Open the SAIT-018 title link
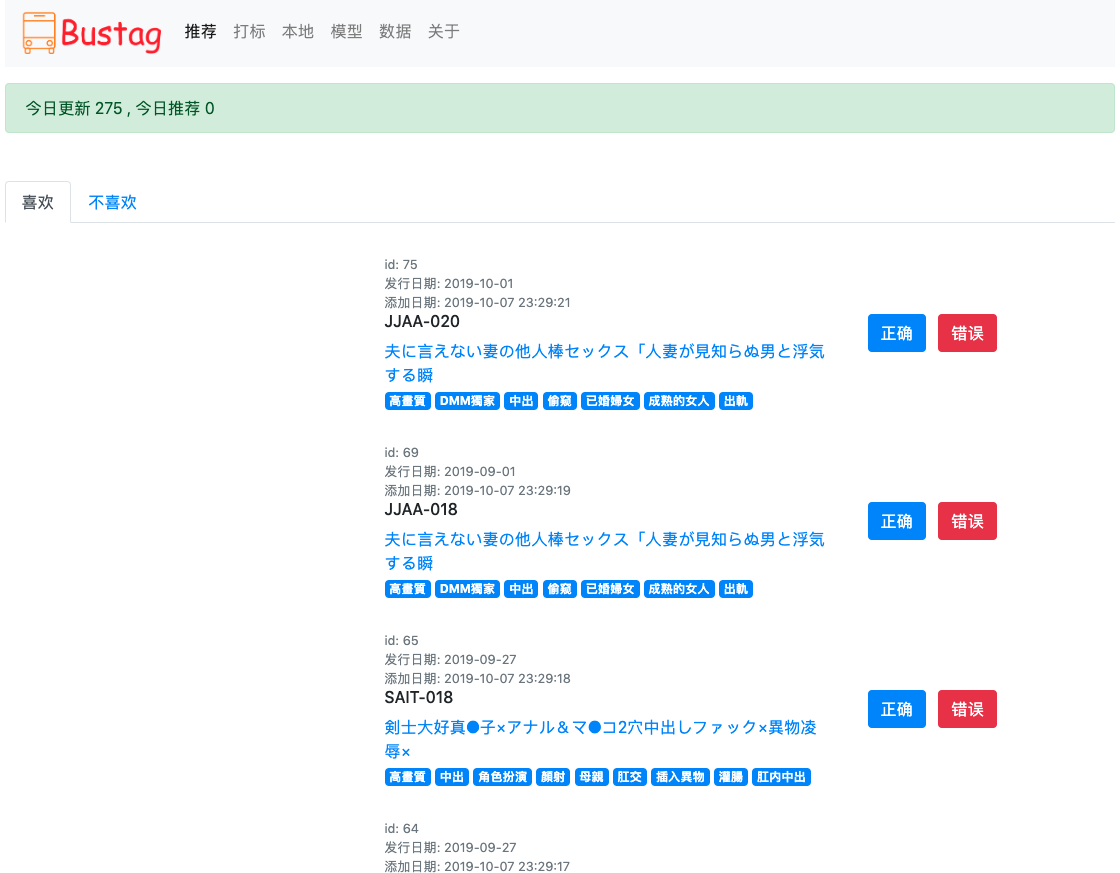 point(600,739)
